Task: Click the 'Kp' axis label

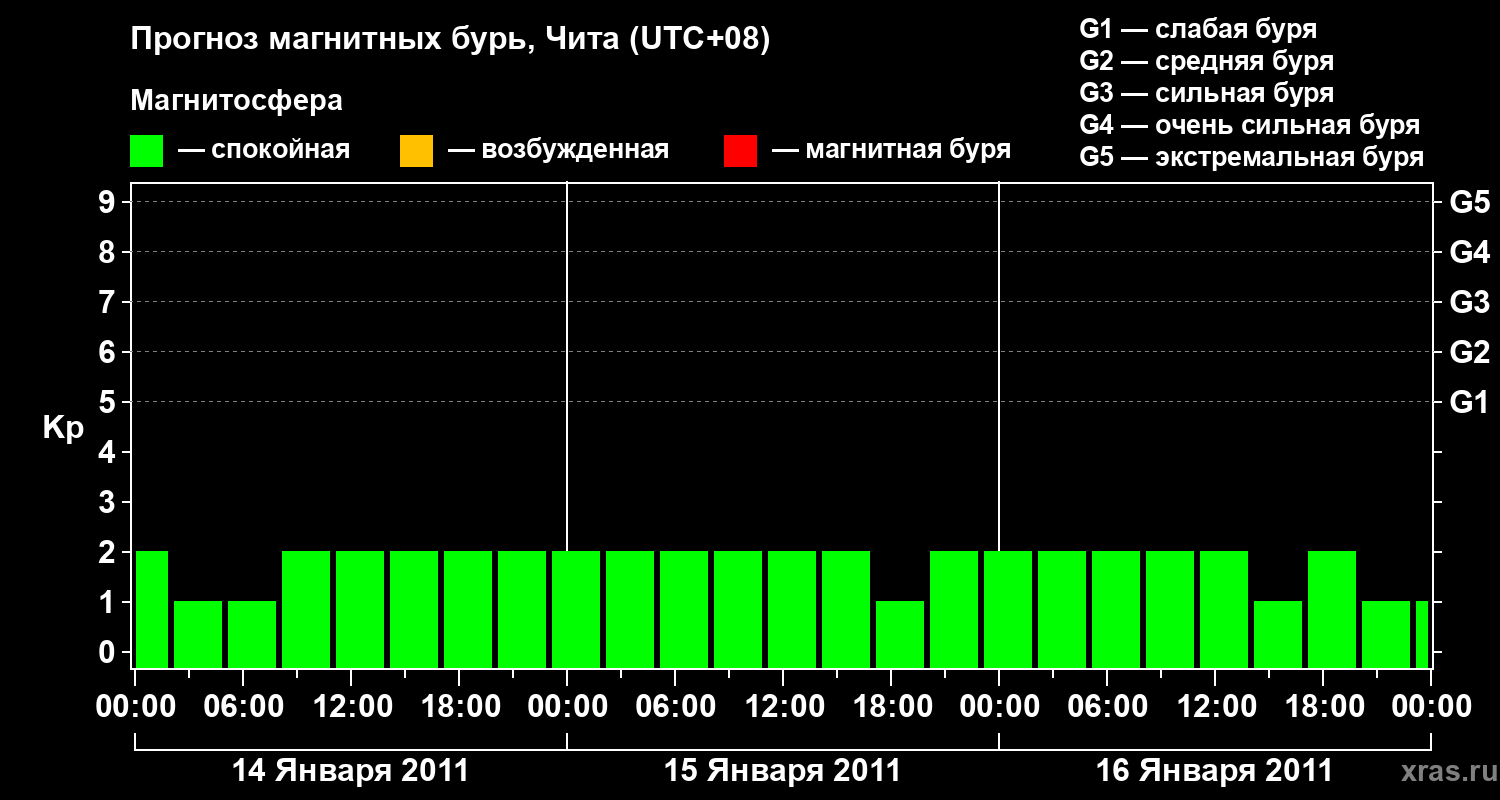Action: 63,428
